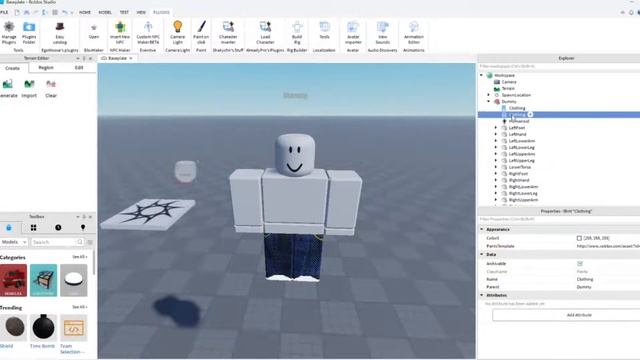Select the Terrain Editor Create tab
This screenshot has width=640, height=360.
(x=13, y=68)
